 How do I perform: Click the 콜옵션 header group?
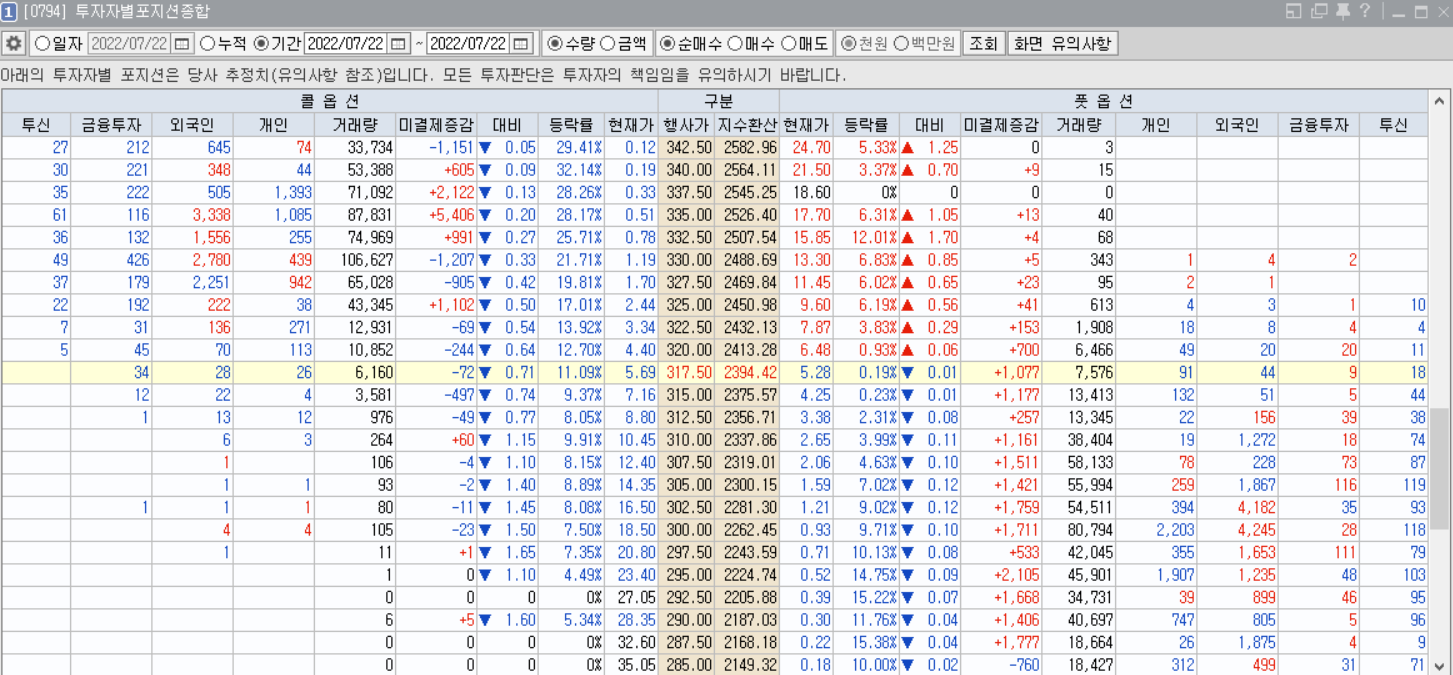[x=329, y=101]
